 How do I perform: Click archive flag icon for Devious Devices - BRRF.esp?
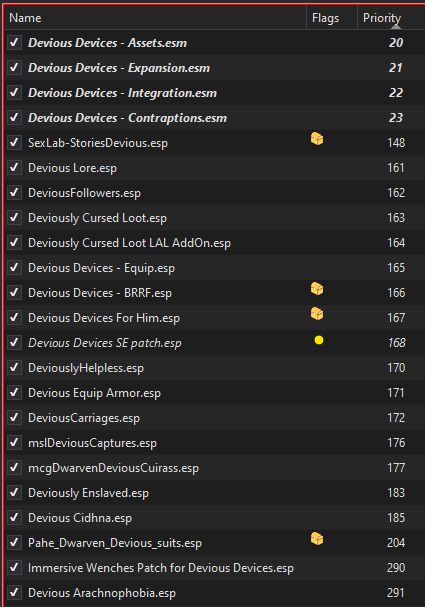pyautogui.click(x=317, y=288)
